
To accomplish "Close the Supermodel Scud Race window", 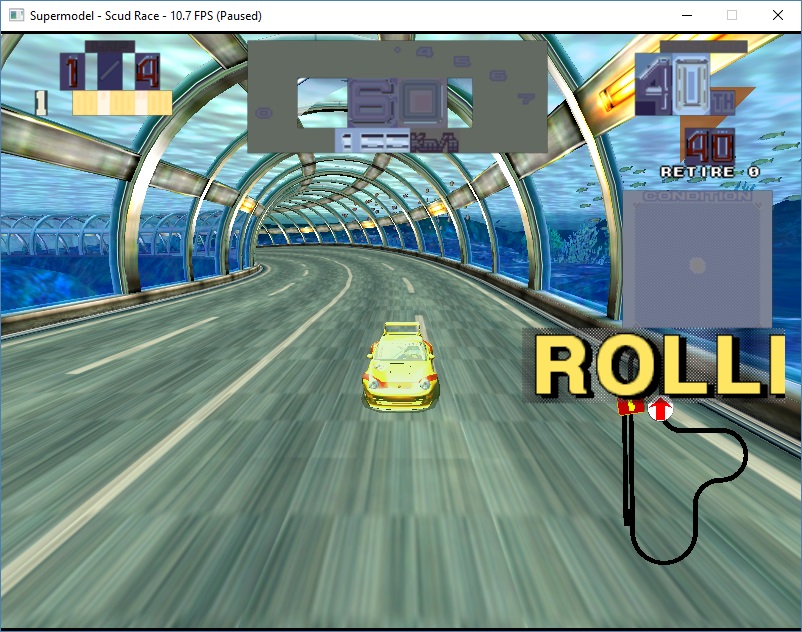I will (x=777, y=15).
